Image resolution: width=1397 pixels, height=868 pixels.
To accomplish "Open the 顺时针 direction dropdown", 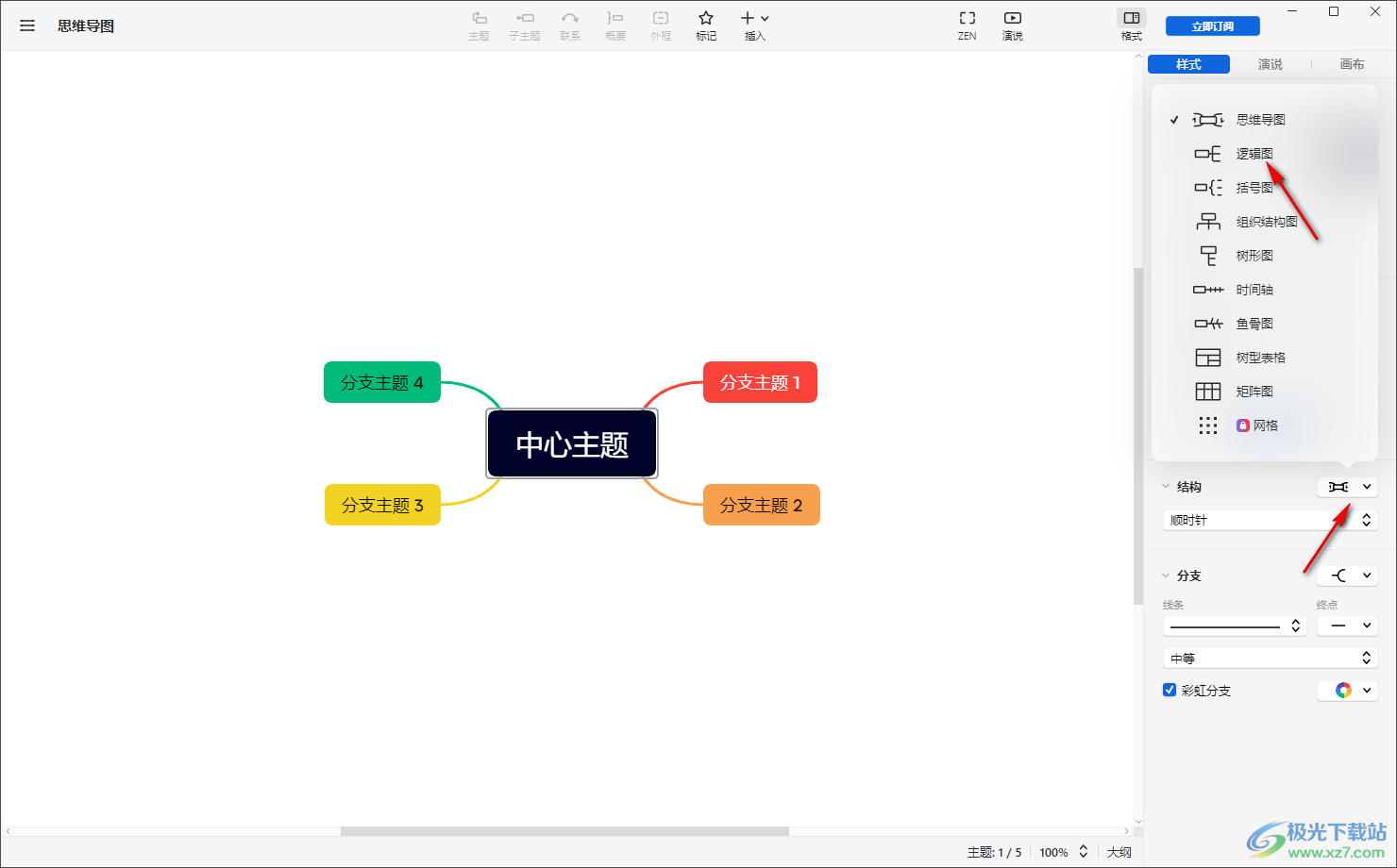I will 1271,520.
